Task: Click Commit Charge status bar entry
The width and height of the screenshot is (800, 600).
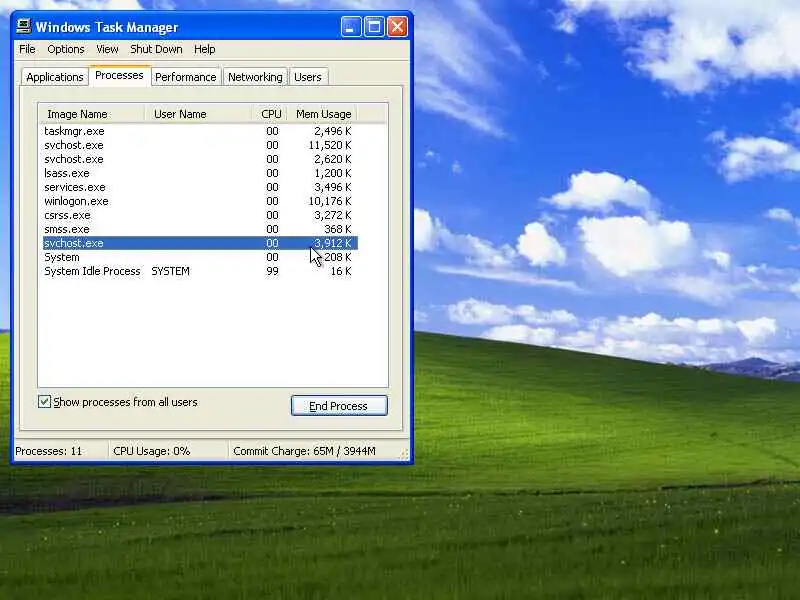Action: (304, 451)
